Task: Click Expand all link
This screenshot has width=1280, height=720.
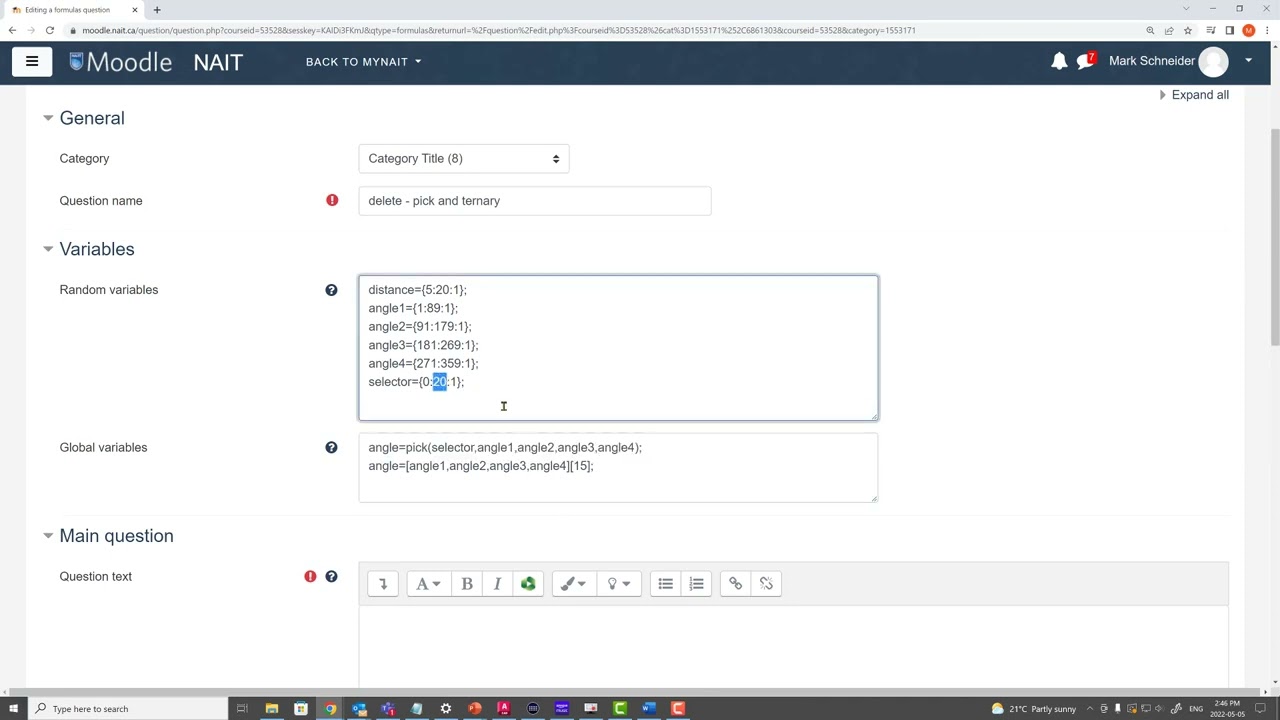Action: (1200, 95)
